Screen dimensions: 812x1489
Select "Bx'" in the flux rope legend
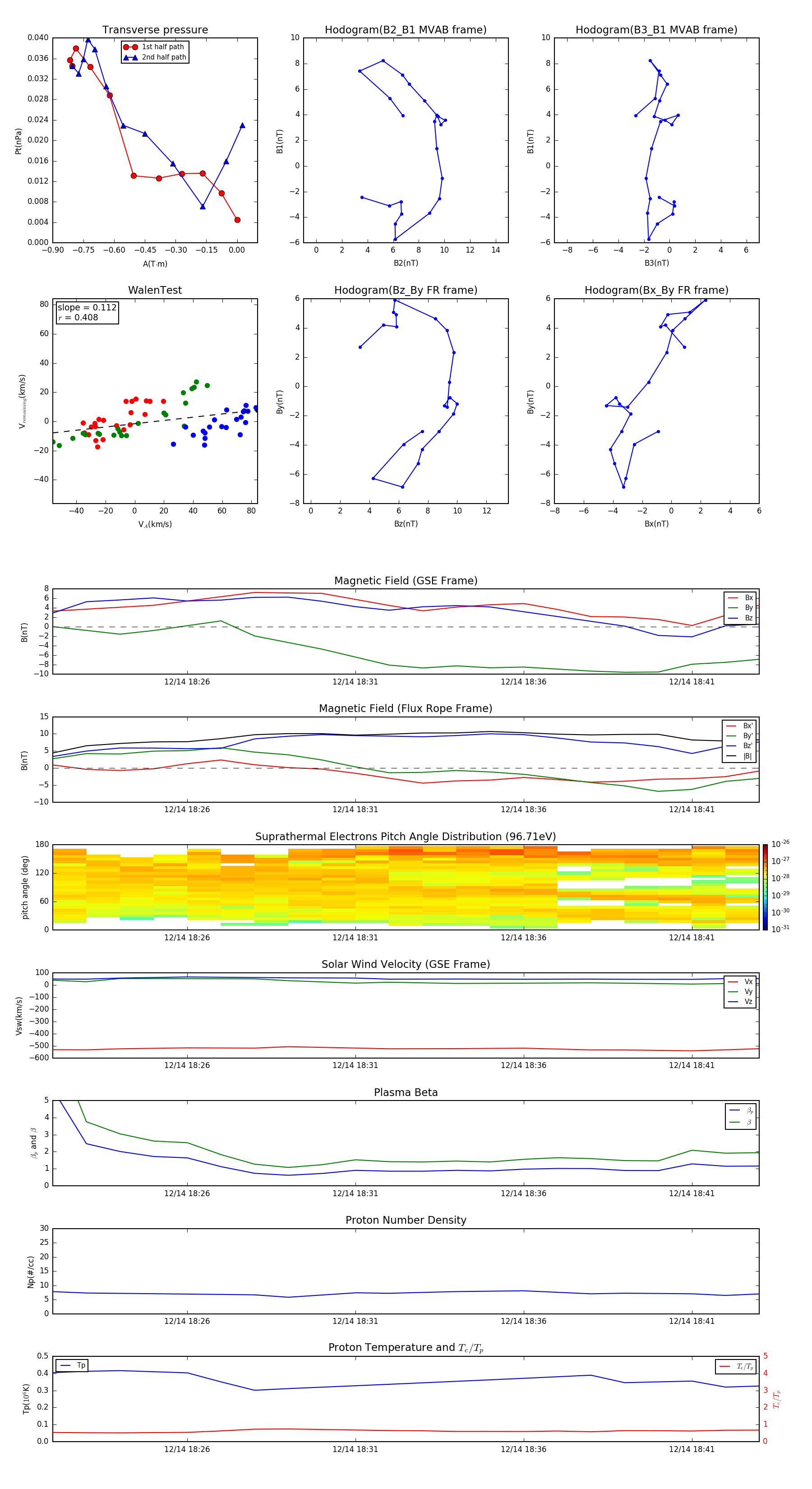click(x=739, y=726)
